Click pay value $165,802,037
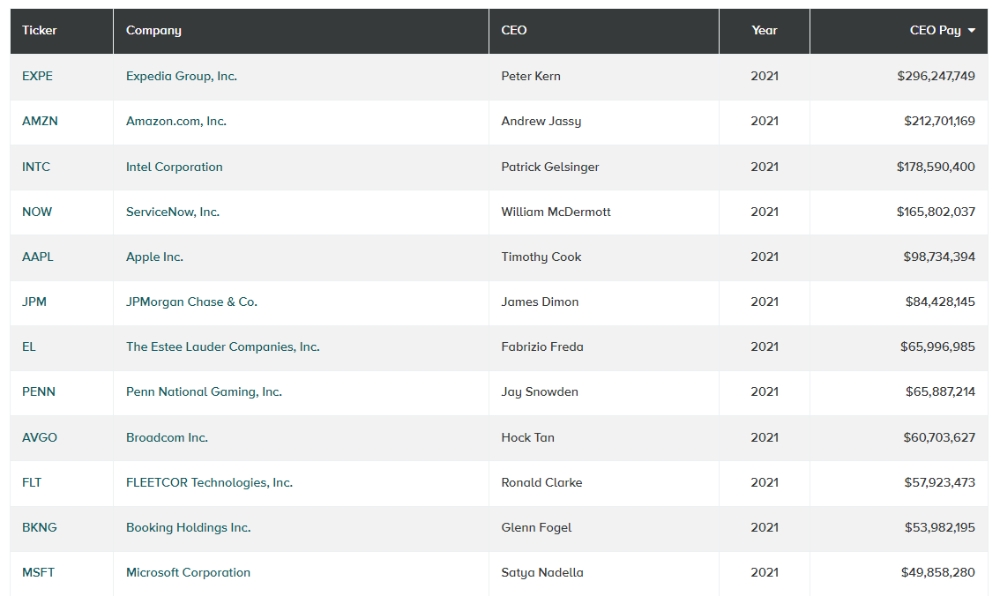1000x596 pixels. [x=936, y=212]
